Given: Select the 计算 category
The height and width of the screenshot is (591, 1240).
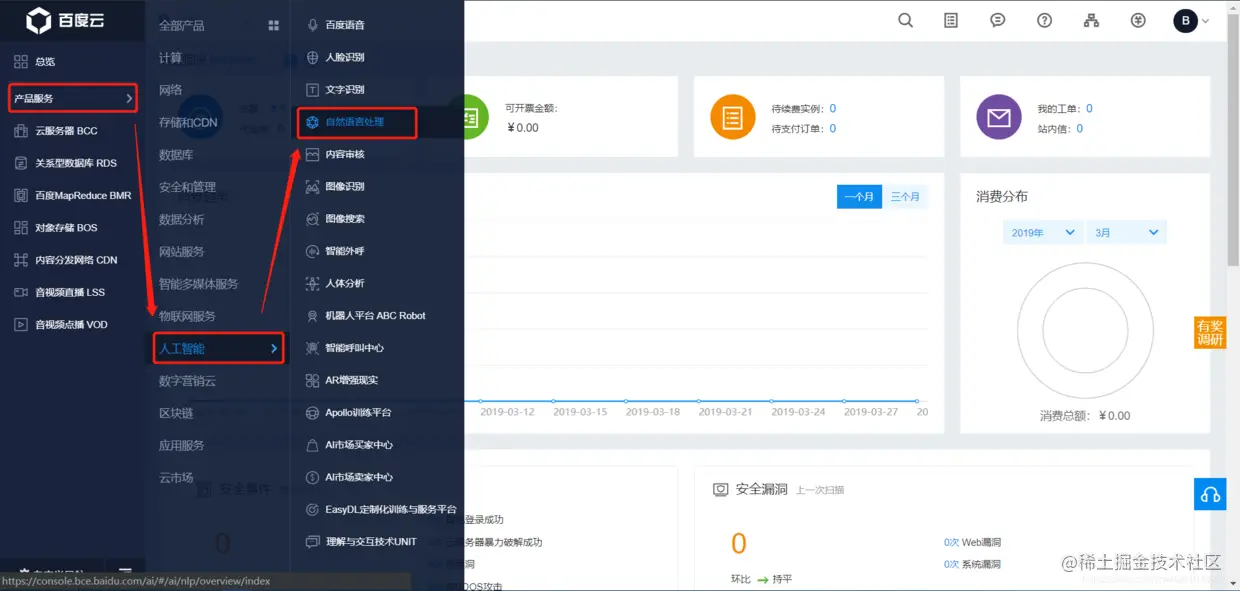Looking at the screenshot, I should coord(171,58).
